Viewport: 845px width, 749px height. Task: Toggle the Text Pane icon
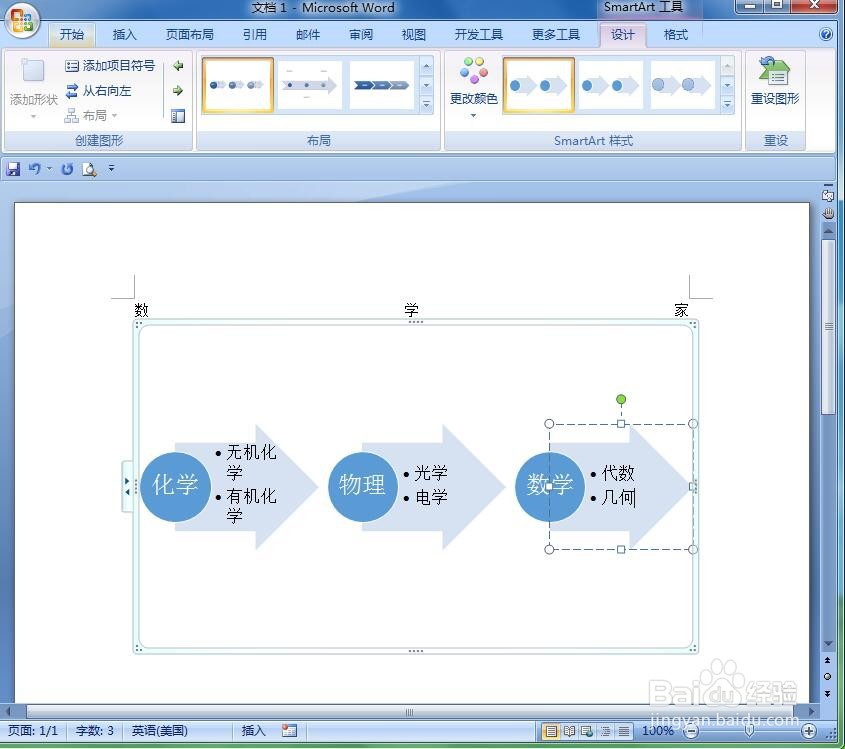(178, 116)
